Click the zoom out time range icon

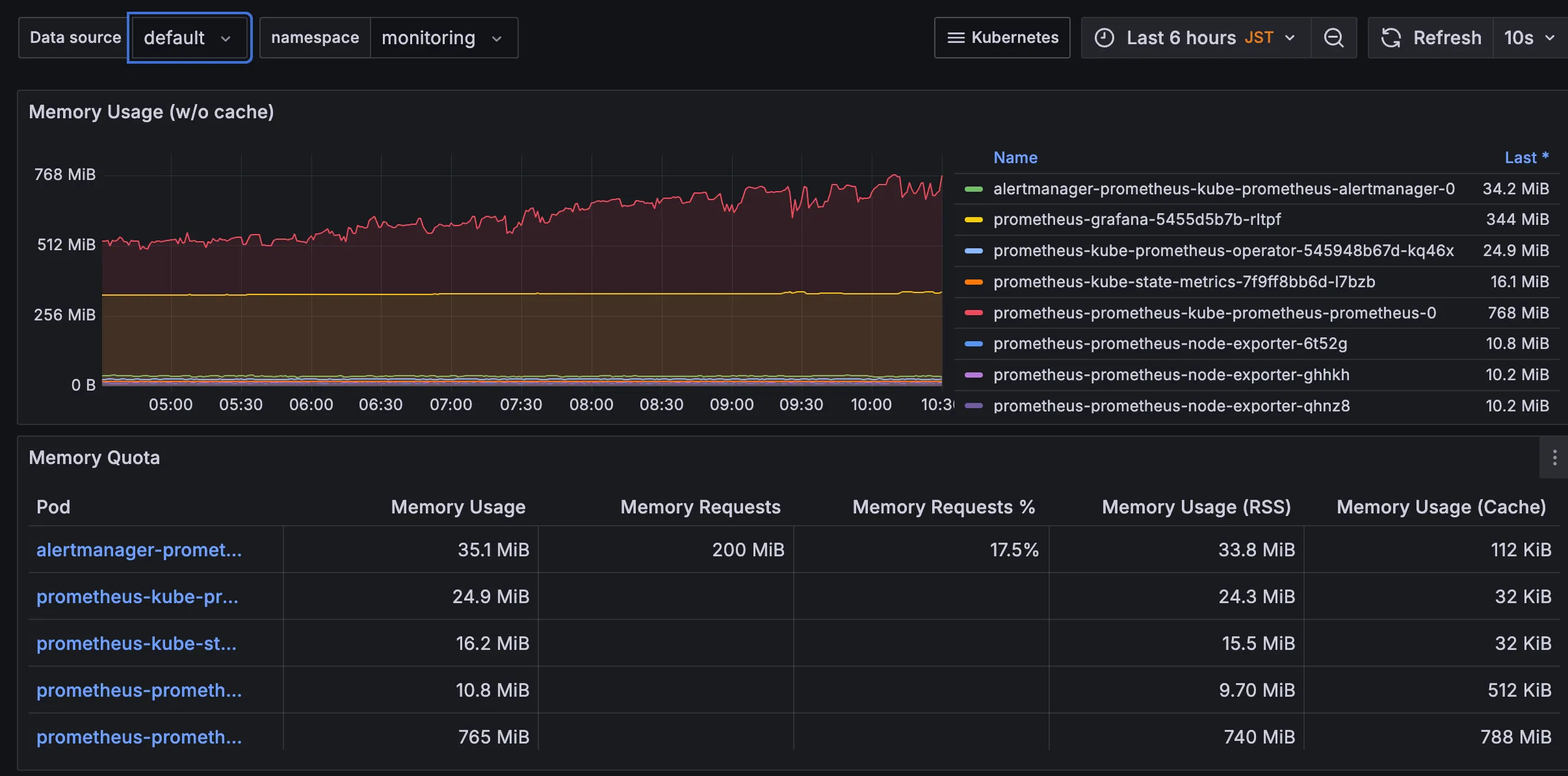coord(1333,38)
